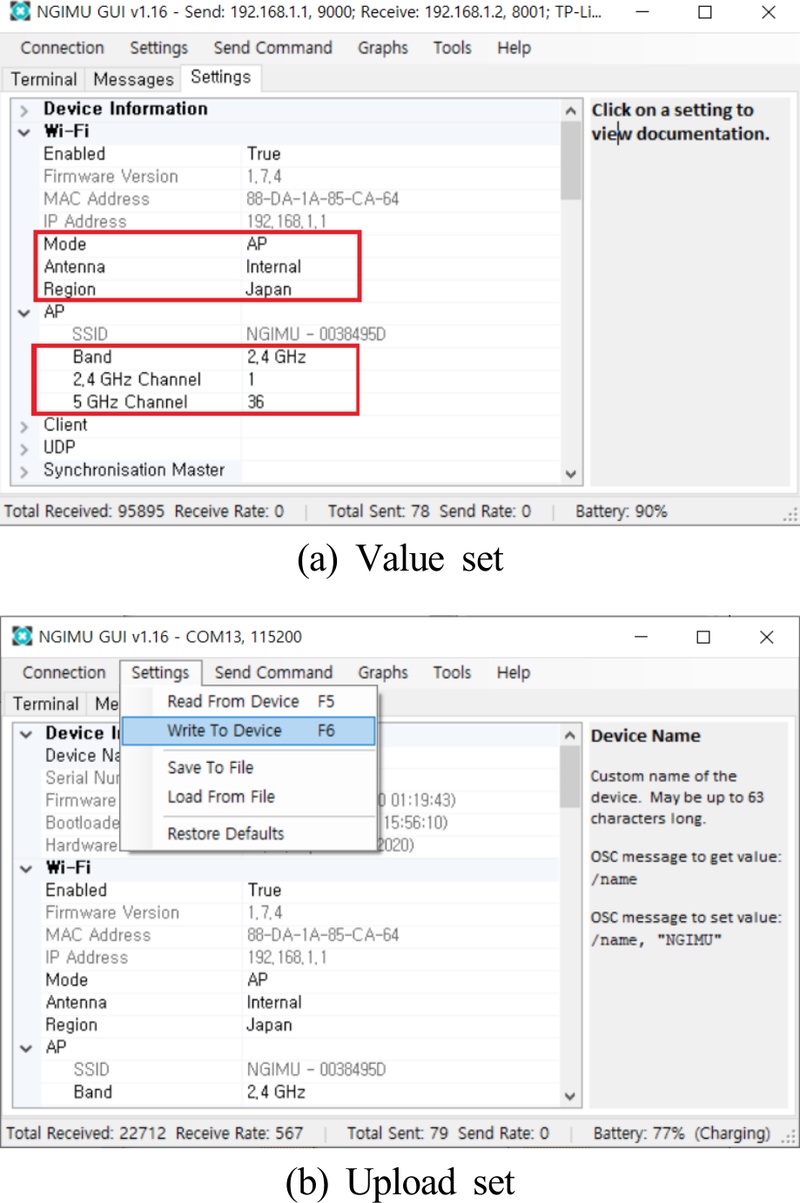Open Graphs menu in top window

click(383, 48)
